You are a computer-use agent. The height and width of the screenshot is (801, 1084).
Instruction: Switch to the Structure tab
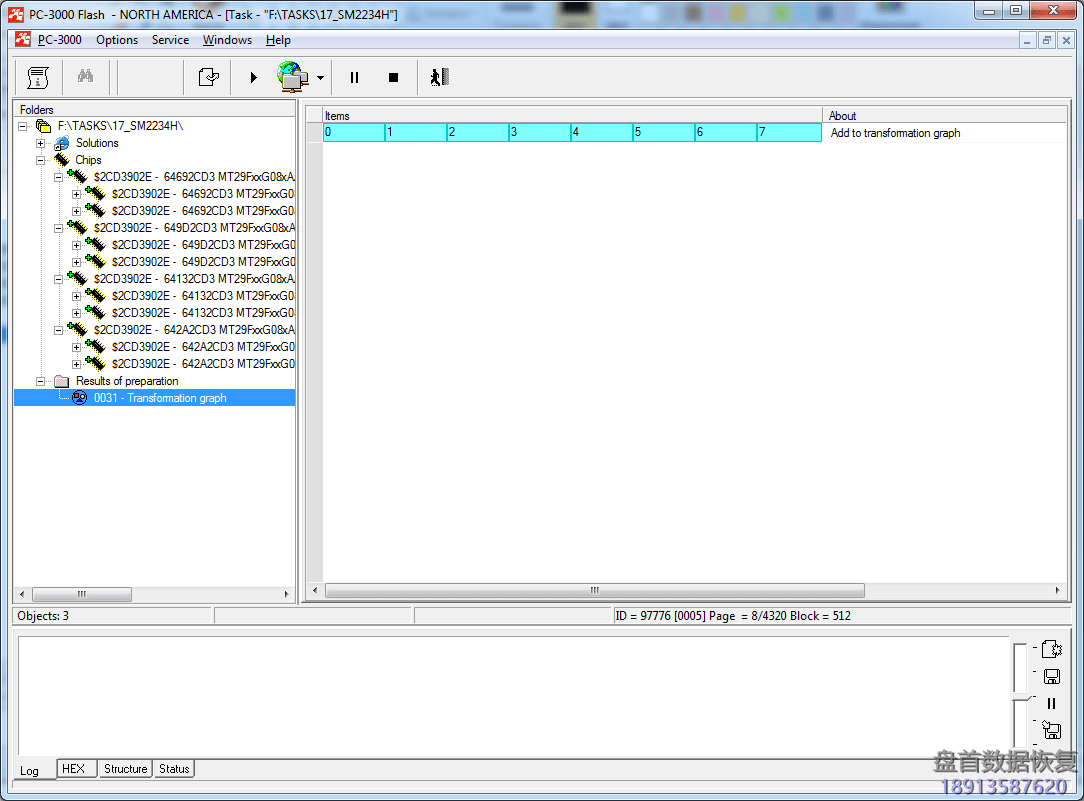point(125,769)
